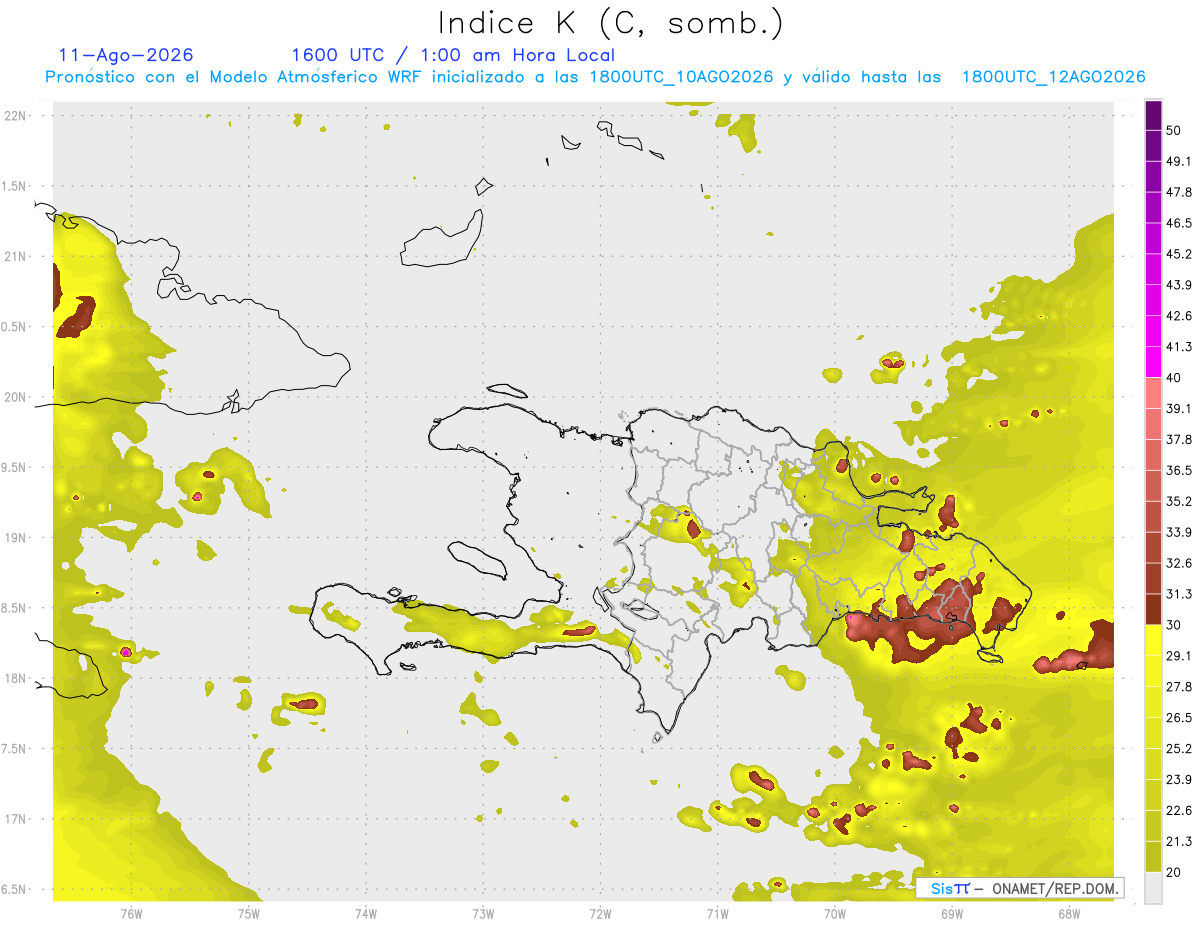
Task: Click the "1800UTC_12AGO2026" valid-until time
Action: pyautogui.click(x=1053, y=77)
